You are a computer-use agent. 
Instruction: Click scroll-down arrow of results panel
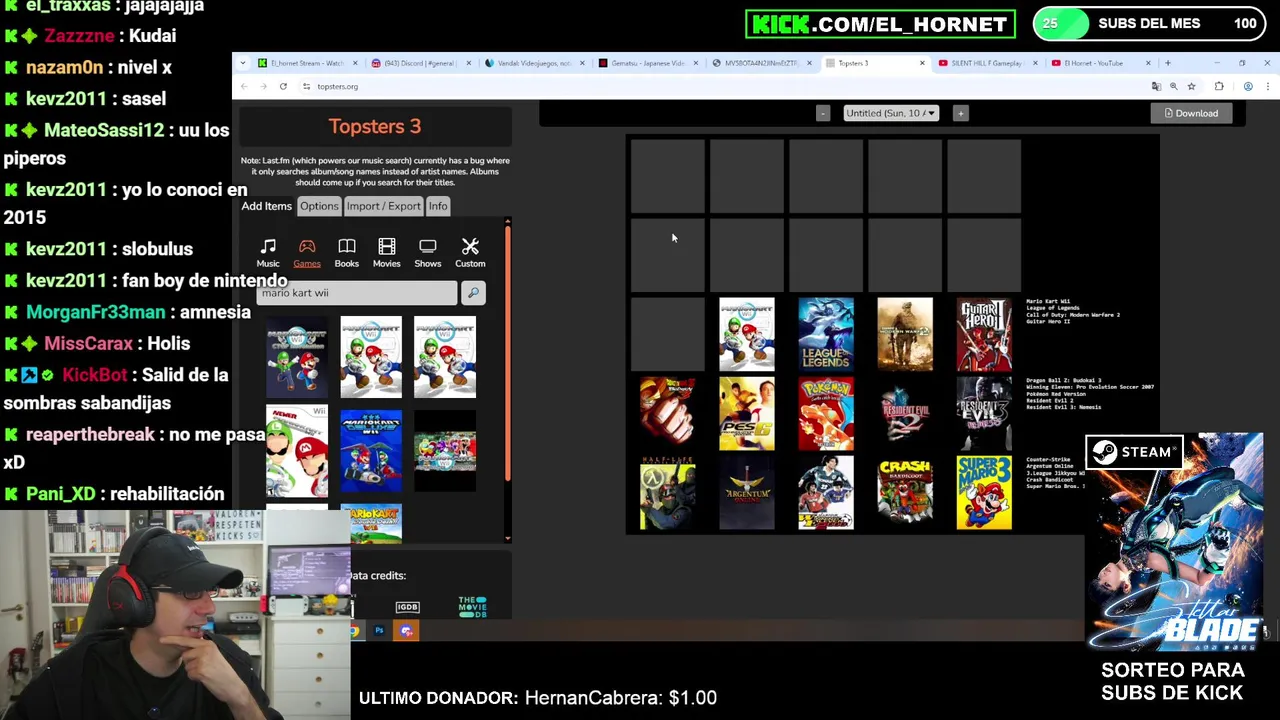[x=508, y=539]
